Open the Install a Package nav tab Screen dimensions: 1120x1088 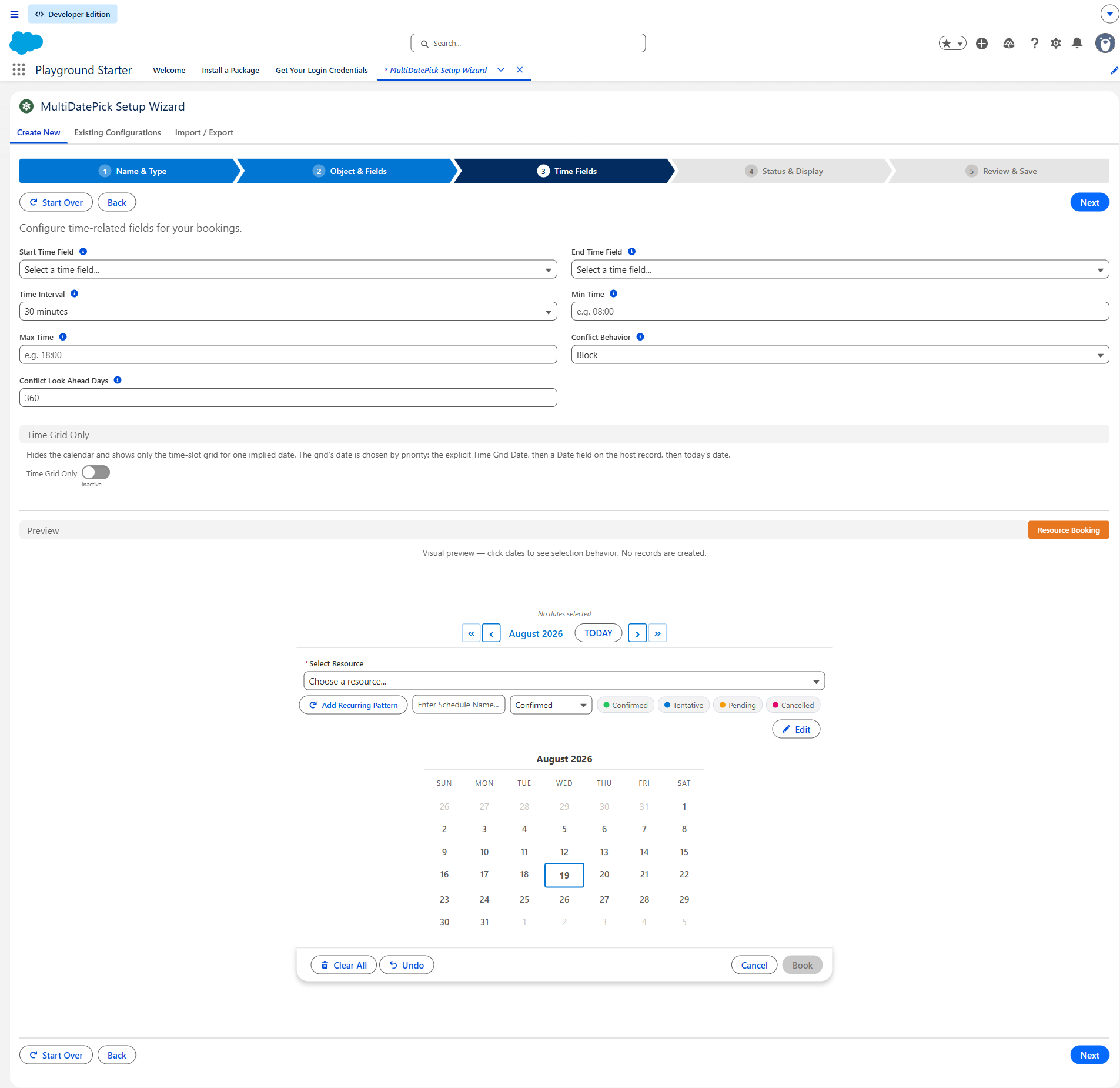pos(230,70)
